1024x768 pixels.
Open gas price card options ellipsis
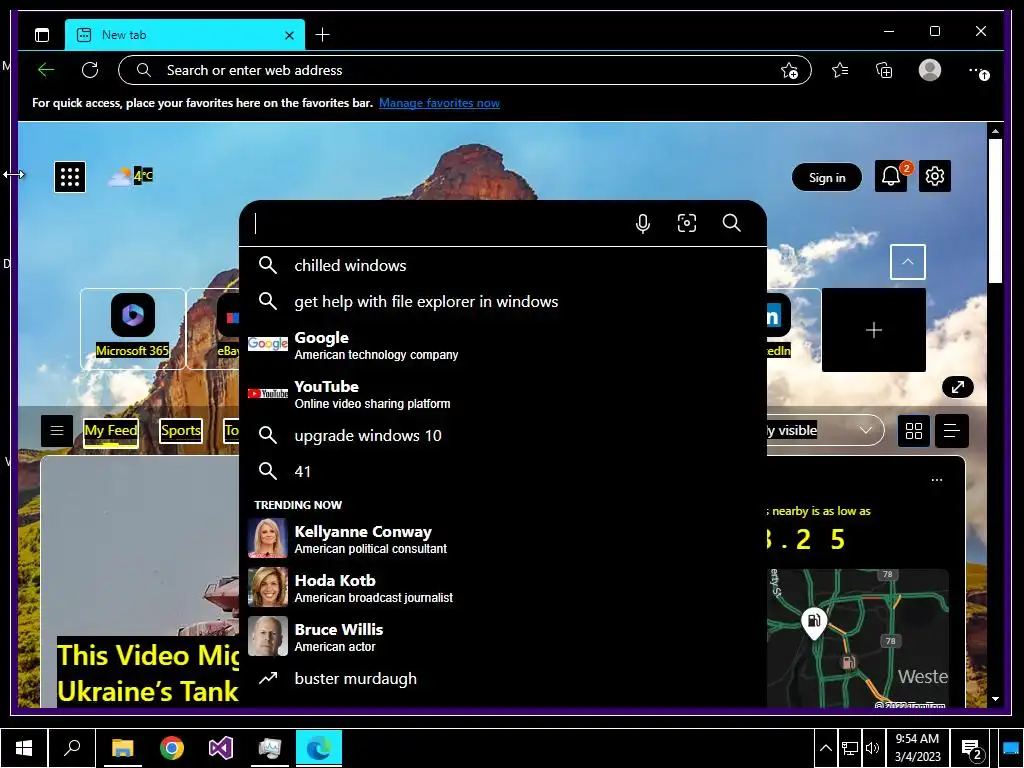pos(936,480)
